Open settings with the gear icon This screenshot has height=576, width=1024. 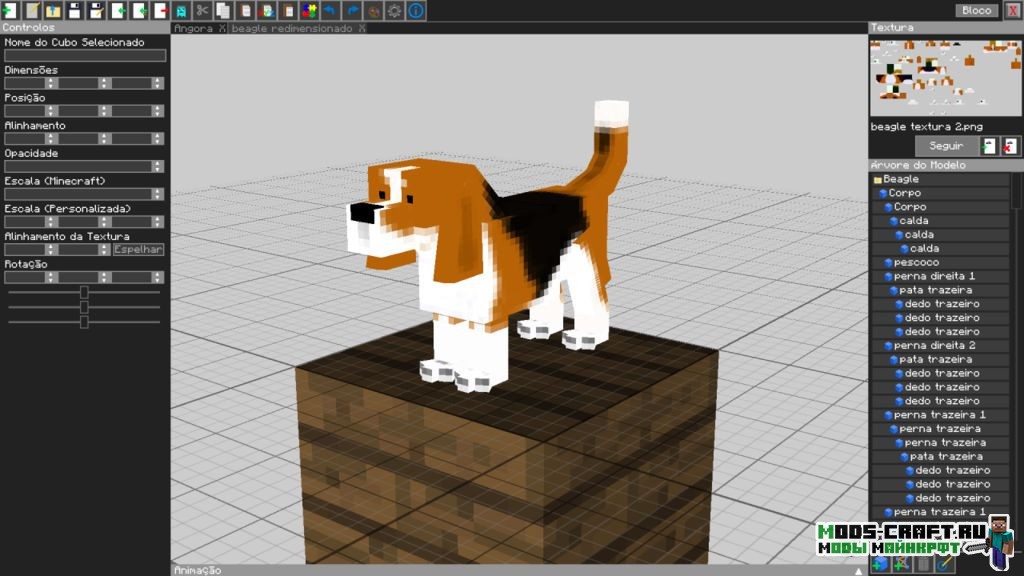[395, 10]
